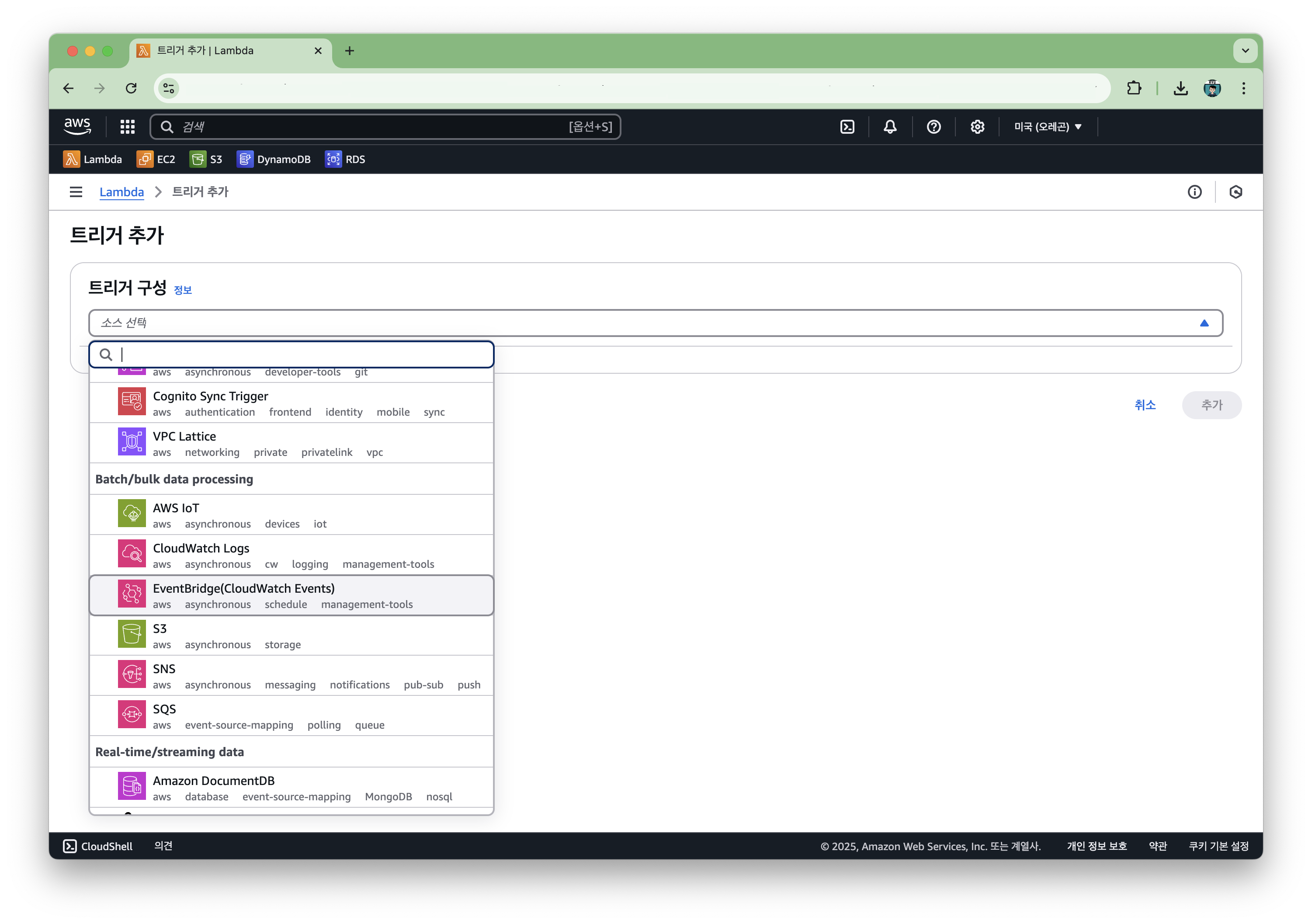
Task: Open the EC2 favorites shortcut
Action: click(x=156, y=160)
